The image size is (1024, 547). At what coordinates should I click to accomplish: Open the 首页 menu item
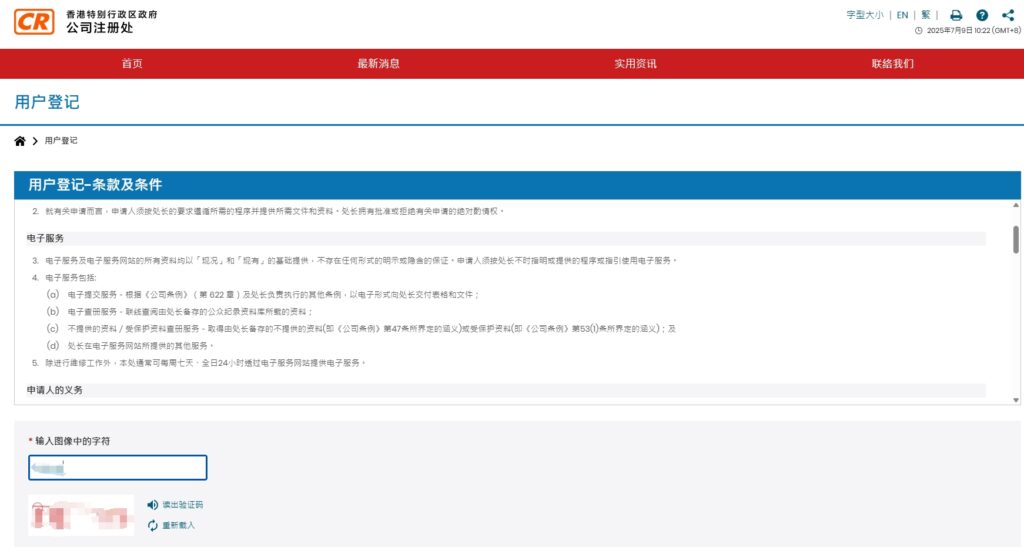point(132,63)
